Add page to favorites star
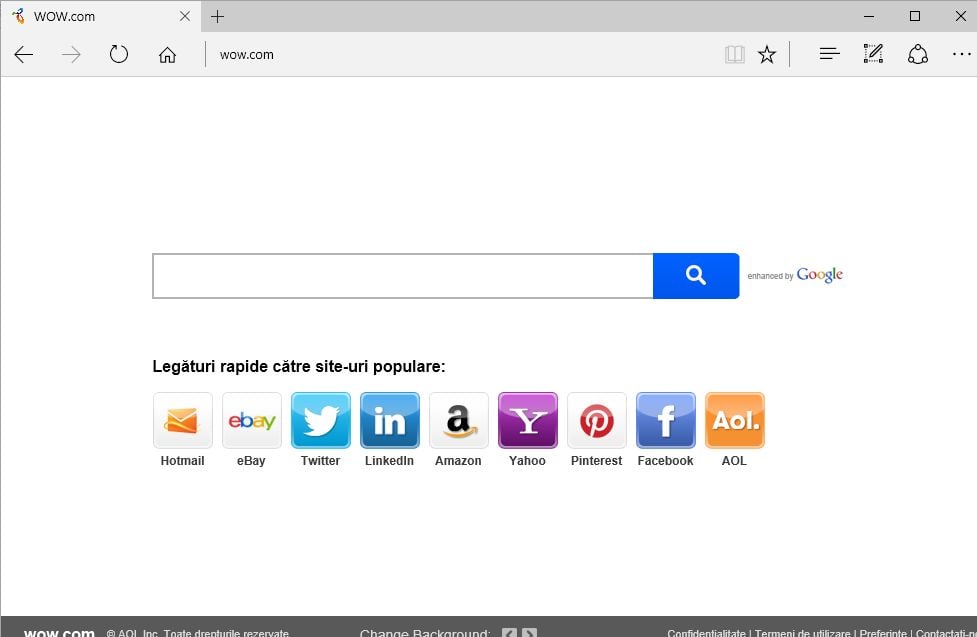977x637 pixels. pyautogui.click(x=766, y=55)
